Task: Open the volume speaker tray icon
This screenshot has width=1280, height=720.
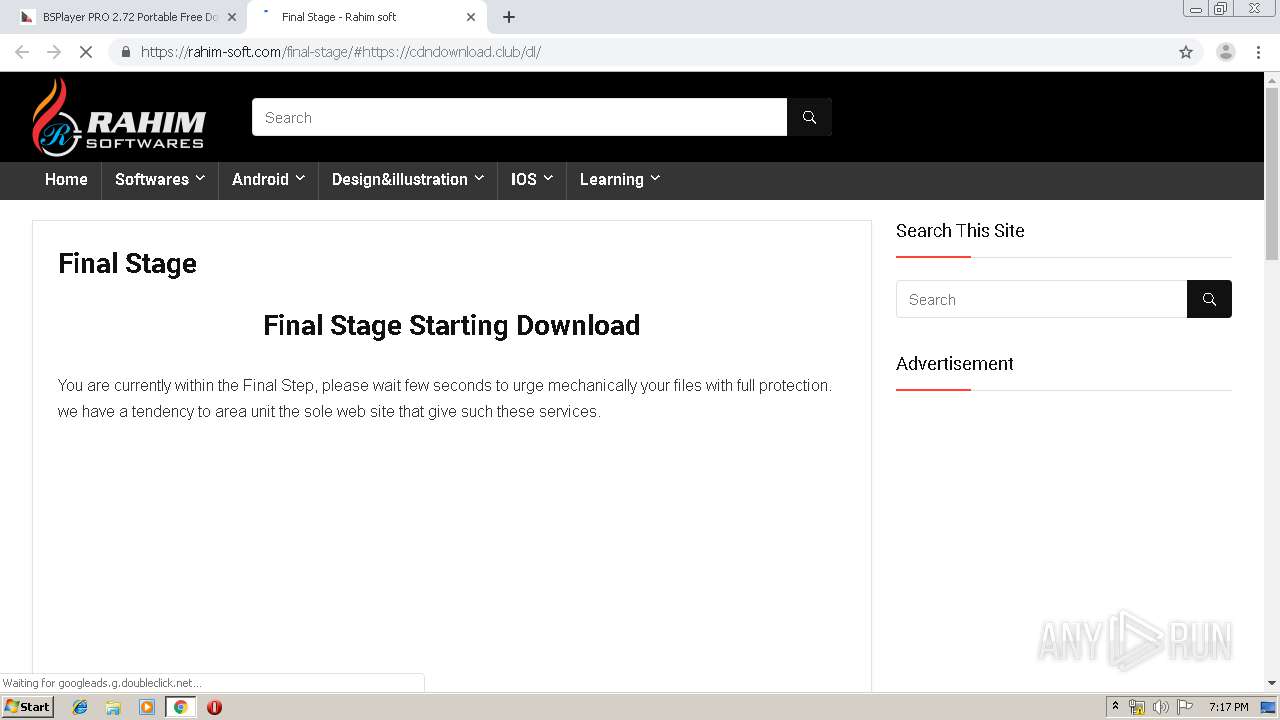Action: point(1160,707)
